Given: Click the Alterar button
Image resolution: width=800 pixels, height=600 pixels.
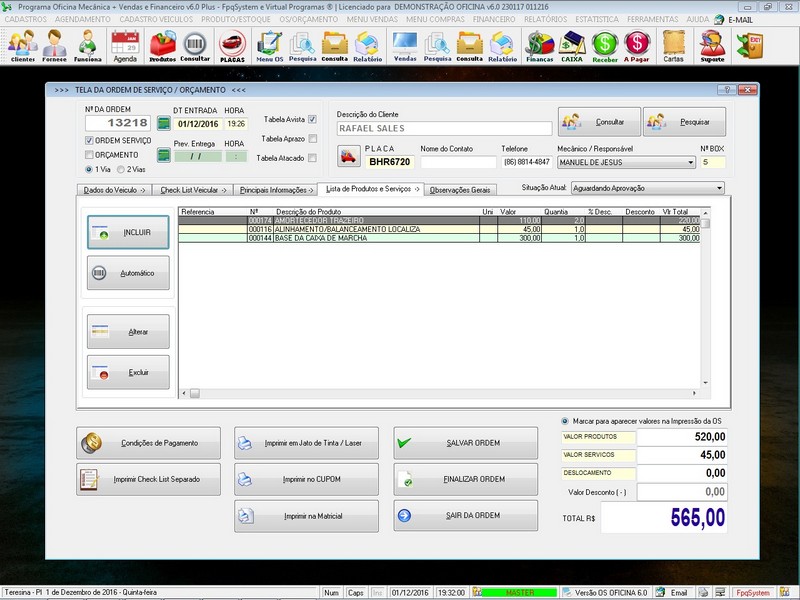Looking at the screenshot, I should click(128, 332).
